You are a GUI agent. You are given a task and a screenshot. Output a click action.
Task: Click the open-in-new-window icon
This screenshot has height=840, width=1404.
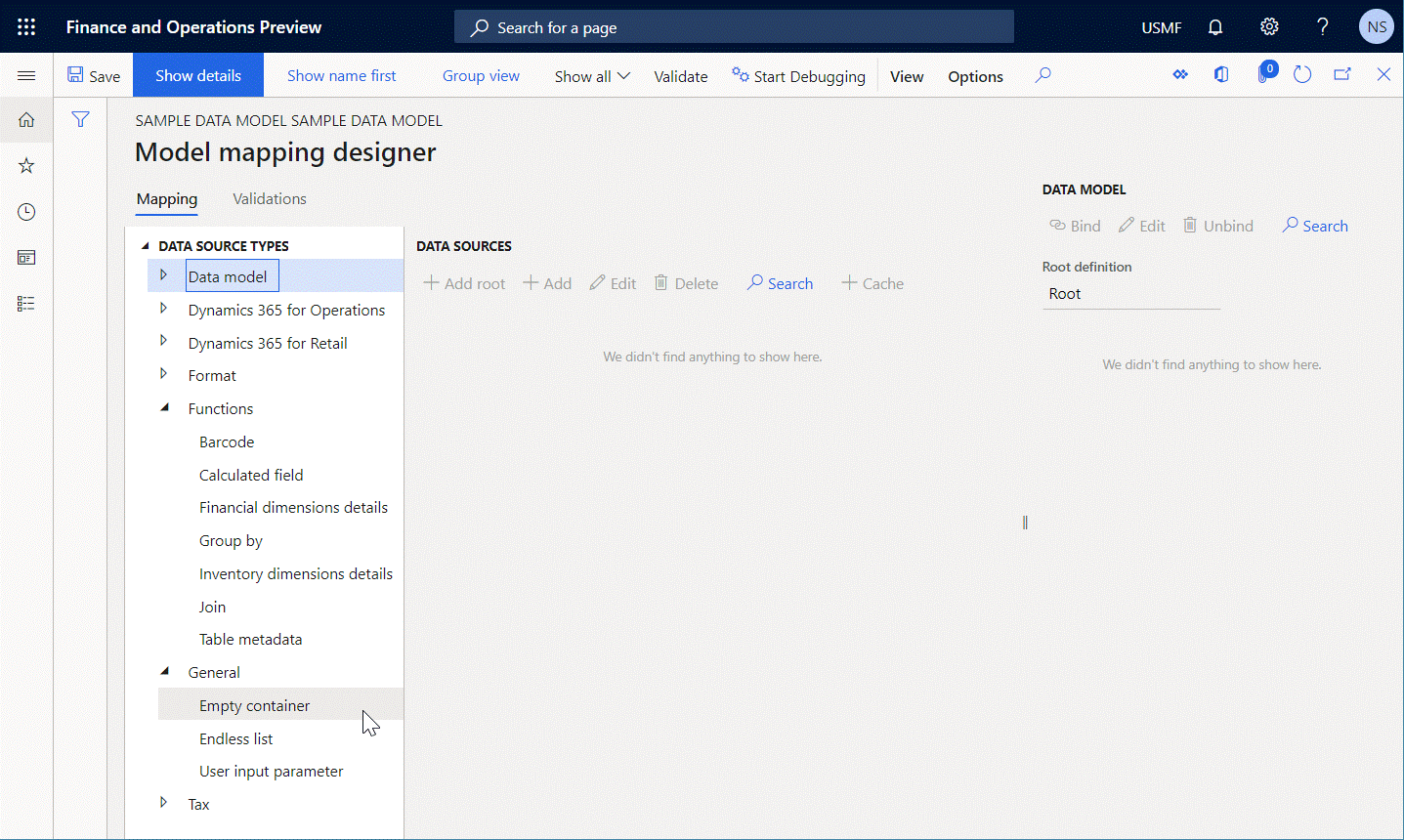1342,74
